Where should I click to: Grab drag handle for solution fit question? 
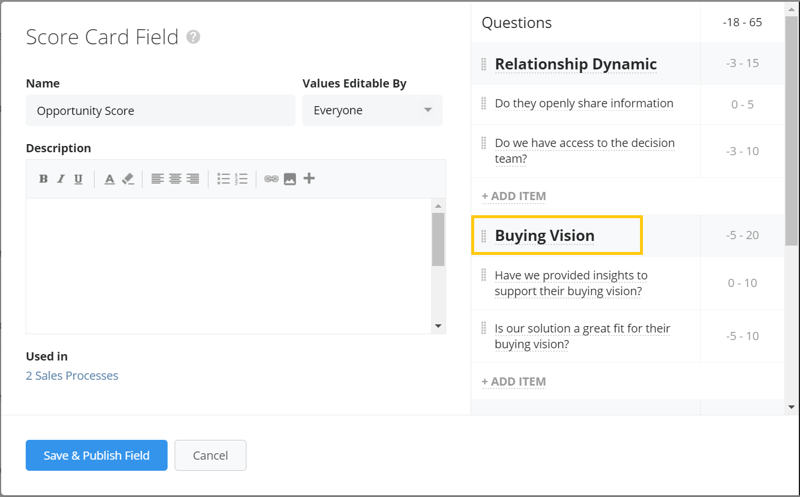tap(484, 328)
